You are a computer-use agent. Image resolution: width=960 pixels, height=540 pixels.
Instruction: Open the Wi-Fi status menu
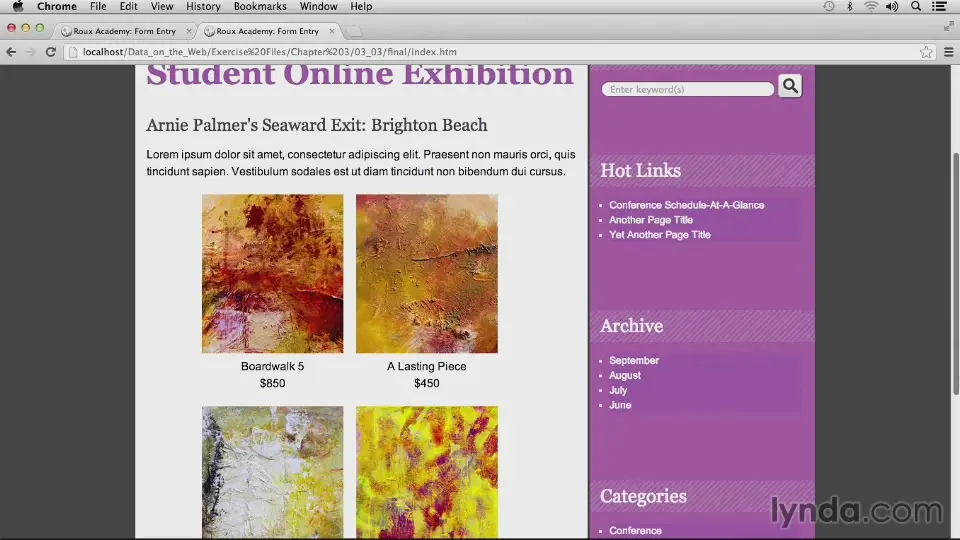(x=871, y=6)
